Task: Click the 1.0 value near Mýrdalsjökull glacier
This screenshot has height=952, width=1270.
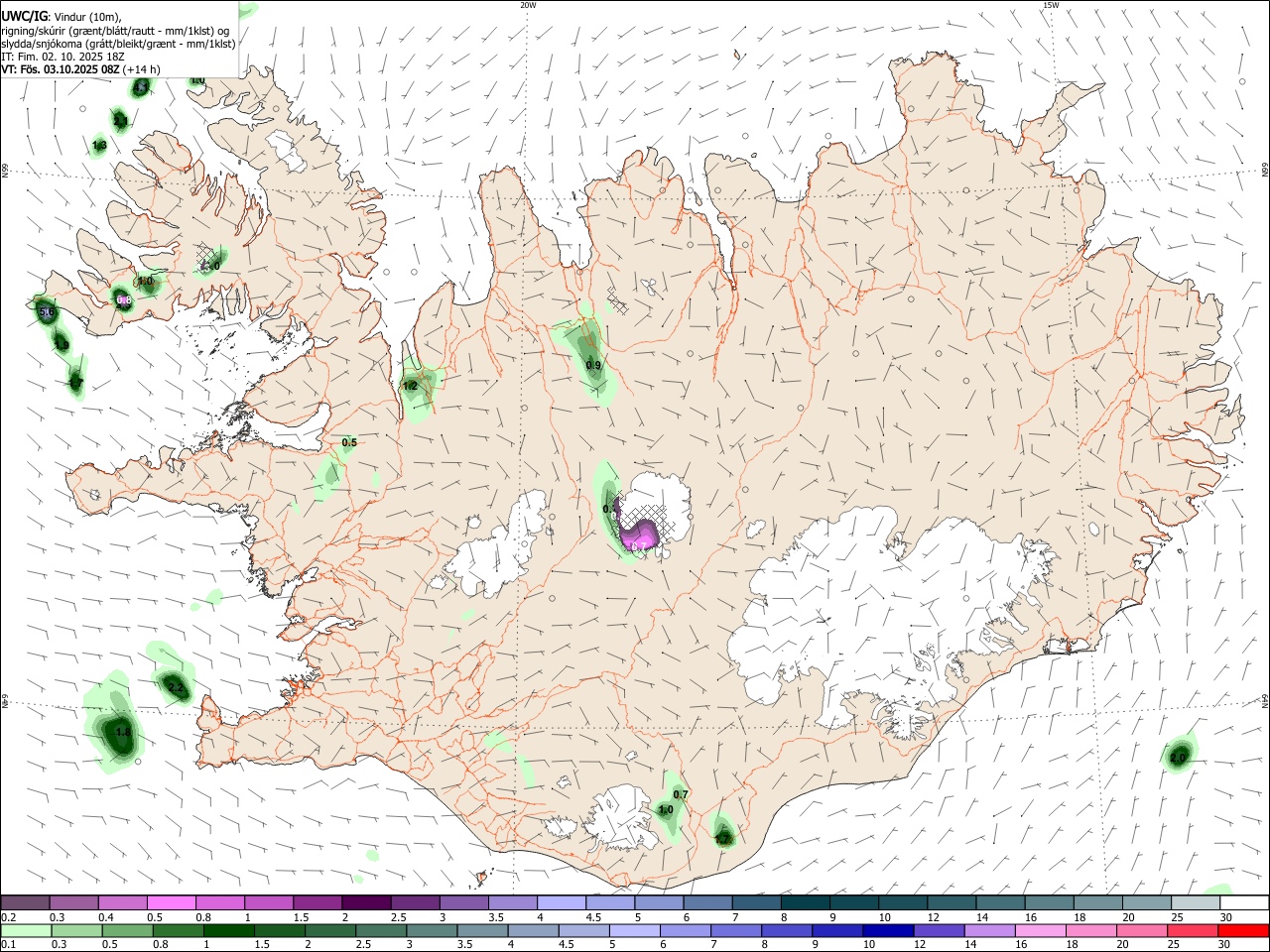Action: click(666, 810)
